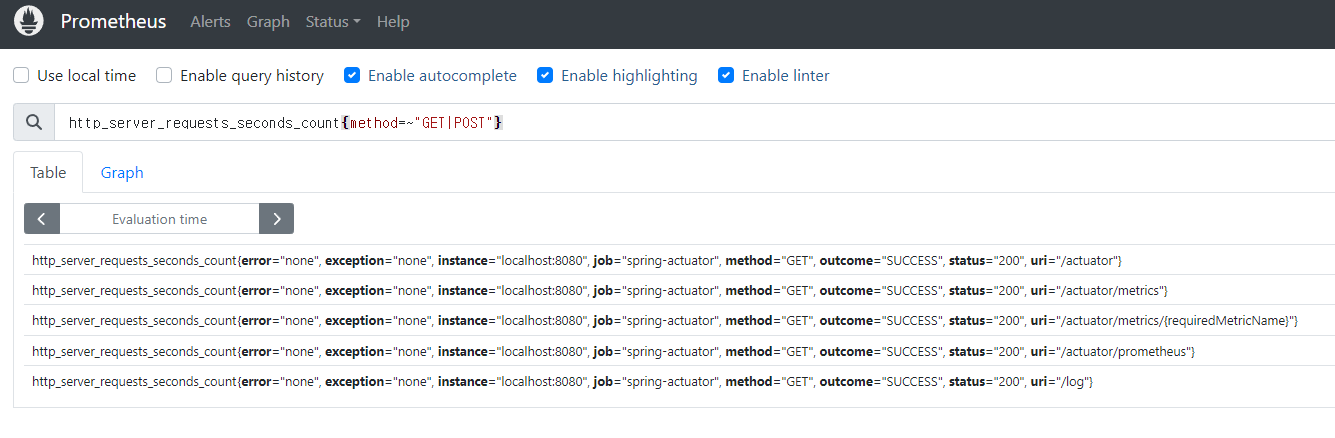Click the Evaluation time input box

pyautogui.click(x=159, y=219)
